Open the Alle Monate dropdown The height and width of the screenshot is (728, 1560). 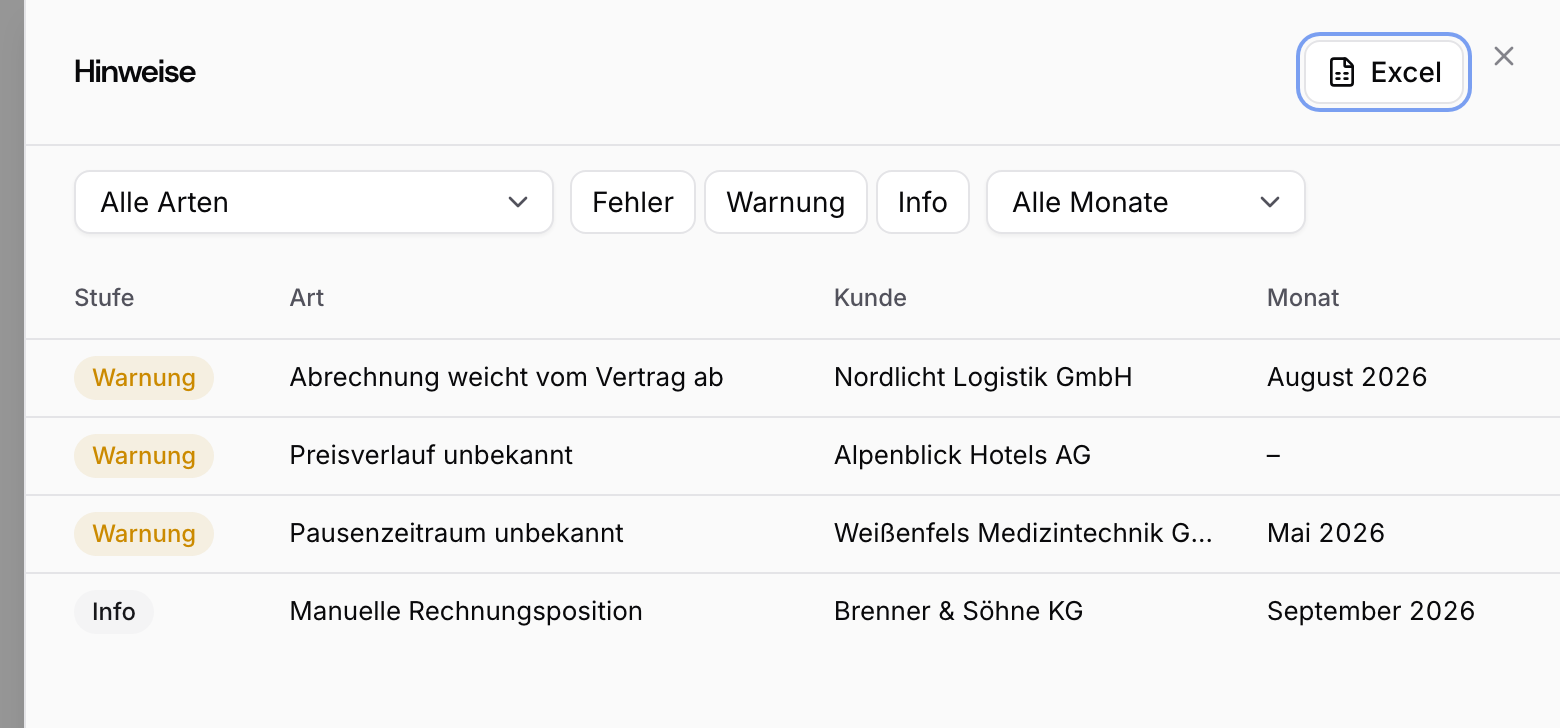1146,202
